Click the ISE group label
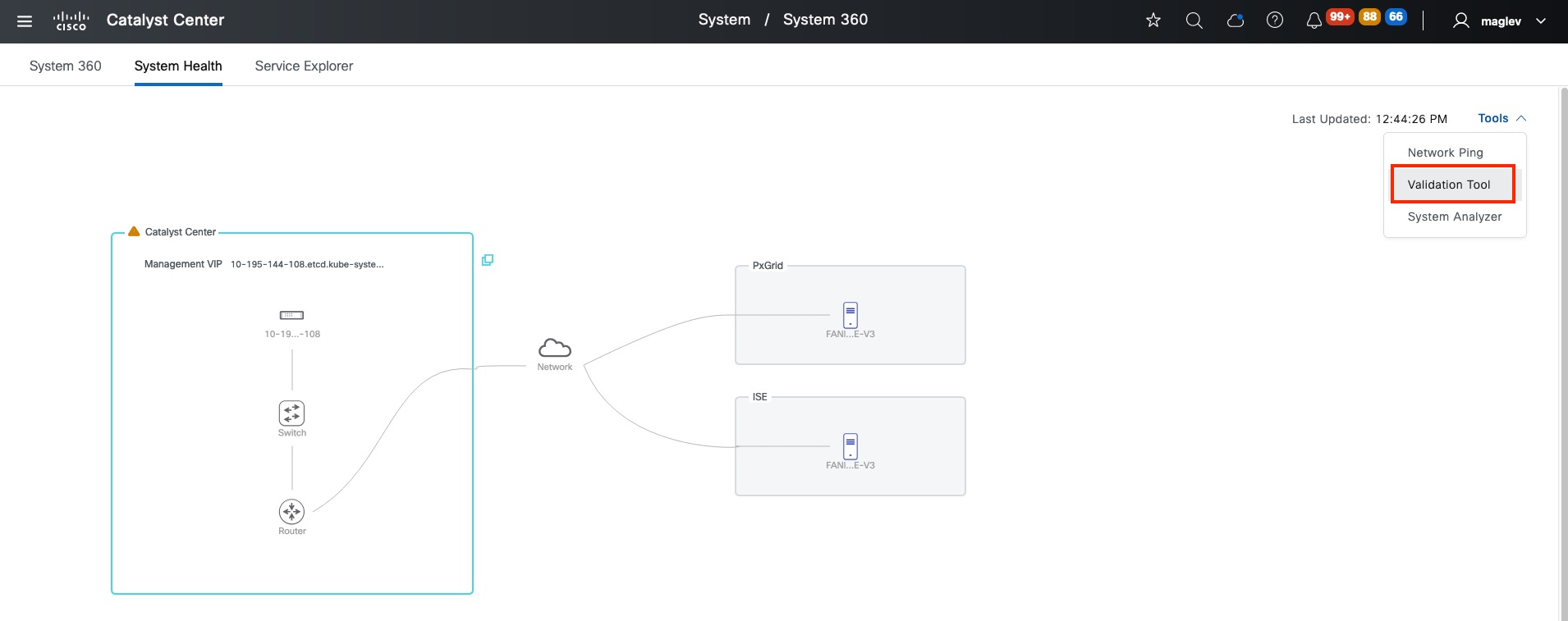The height and width of the screenshot is (621, 1568). coord(760,397)
